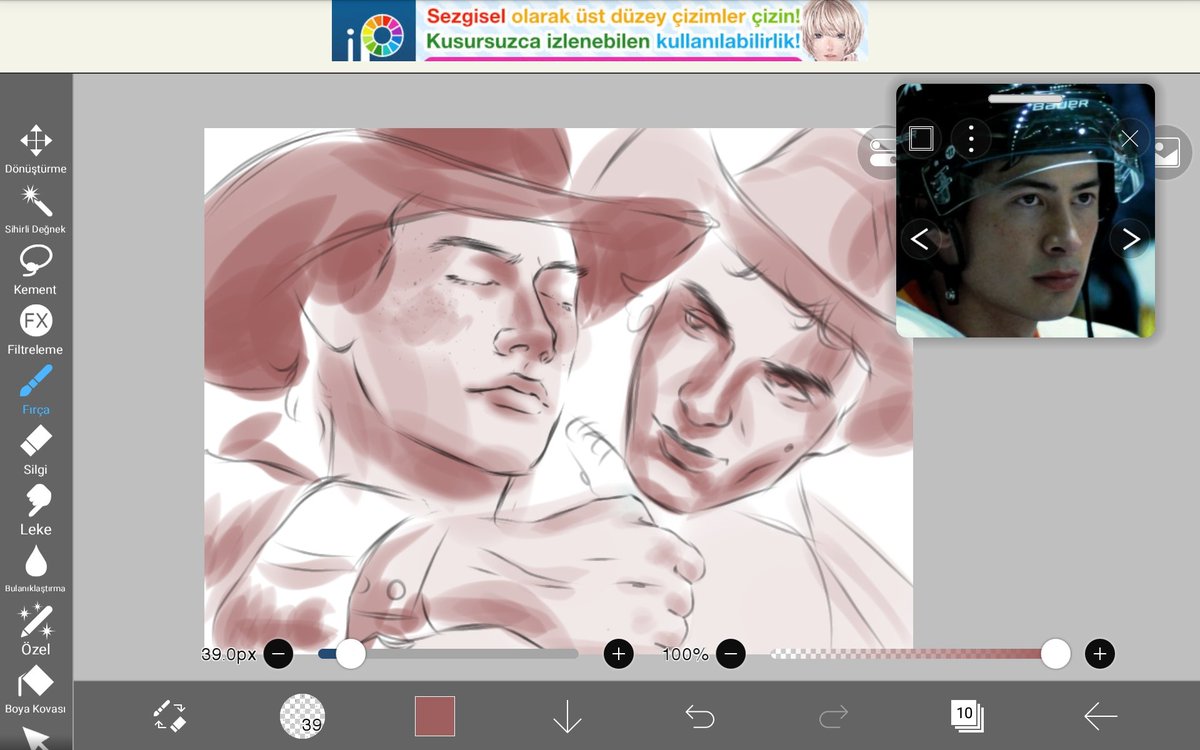Select the Kement lasso tool
The width and height of the screenshot is (1200, 750).
tap(36, 269)
